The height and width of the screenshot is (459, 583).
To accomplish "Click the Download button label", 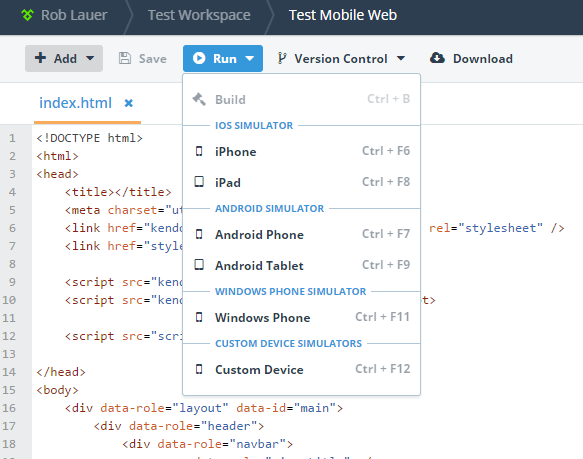I will pos(483,59).
